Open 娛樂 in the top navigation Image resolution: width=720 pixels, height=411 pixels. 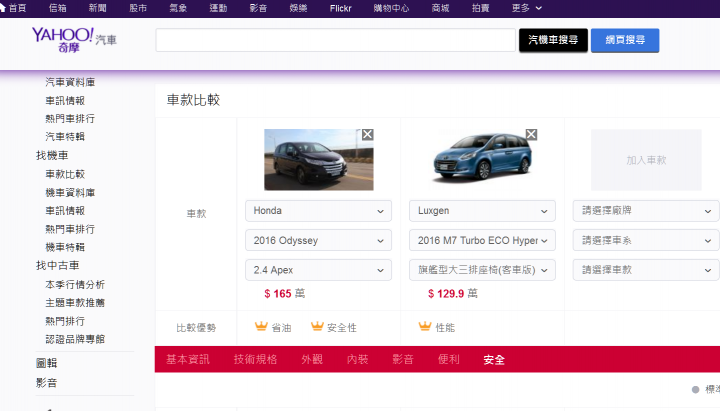(x=298, y=8)
